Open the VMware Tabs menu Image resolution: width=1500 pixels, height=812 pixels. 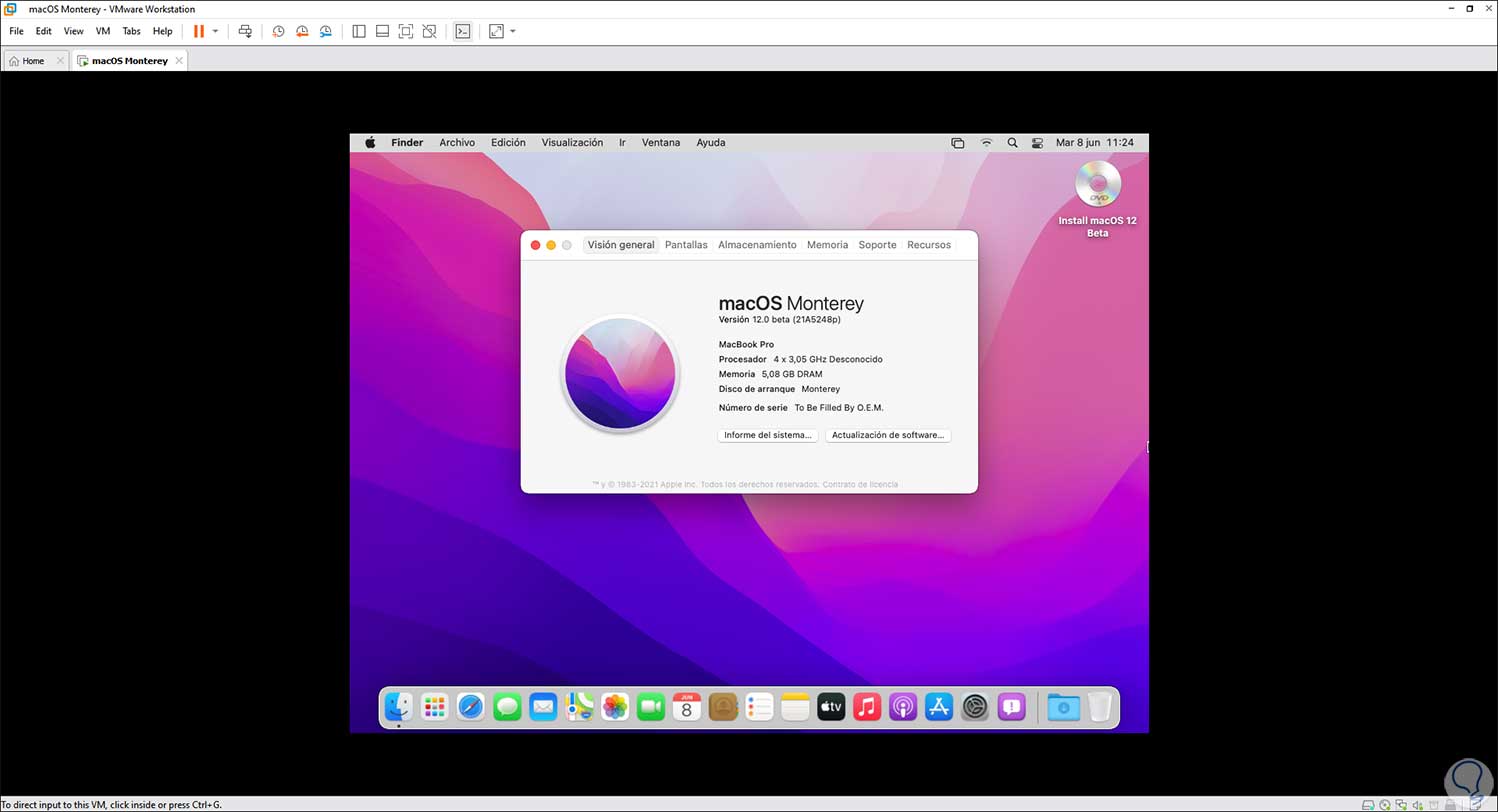coord(131,31)
